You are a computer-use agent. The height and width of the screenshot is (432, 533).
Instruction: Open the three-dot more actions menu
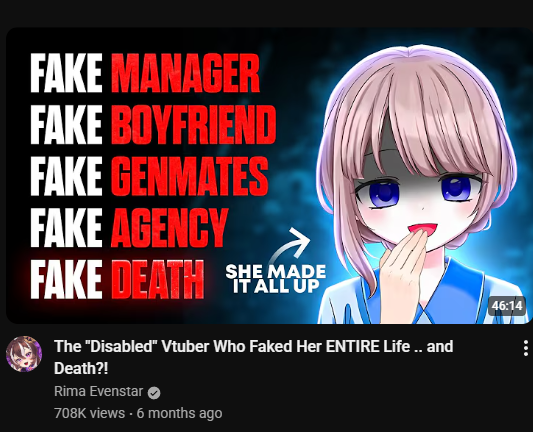[526, 348]
